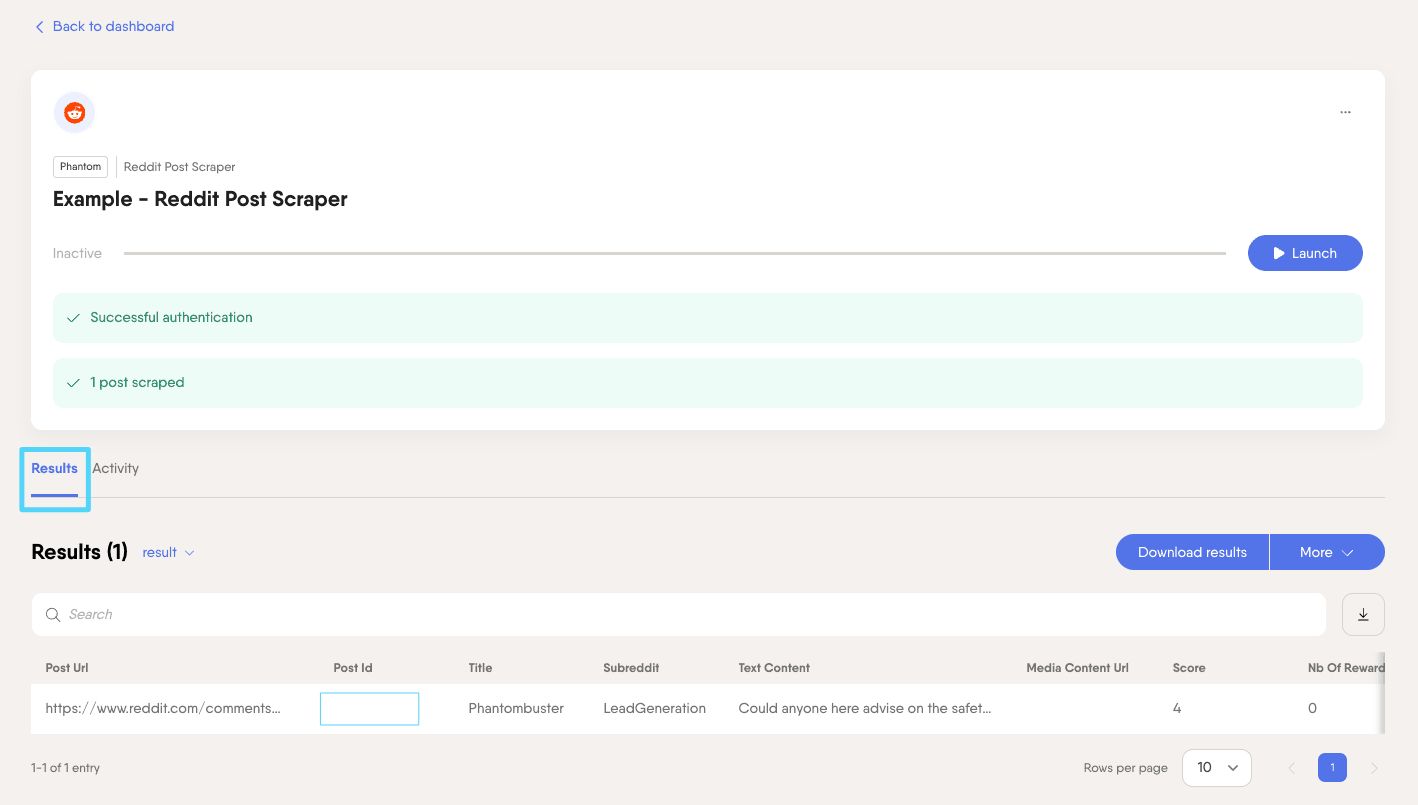Click the Score column header
This screenshot has width=1418, height=805.
[1189, 668]
